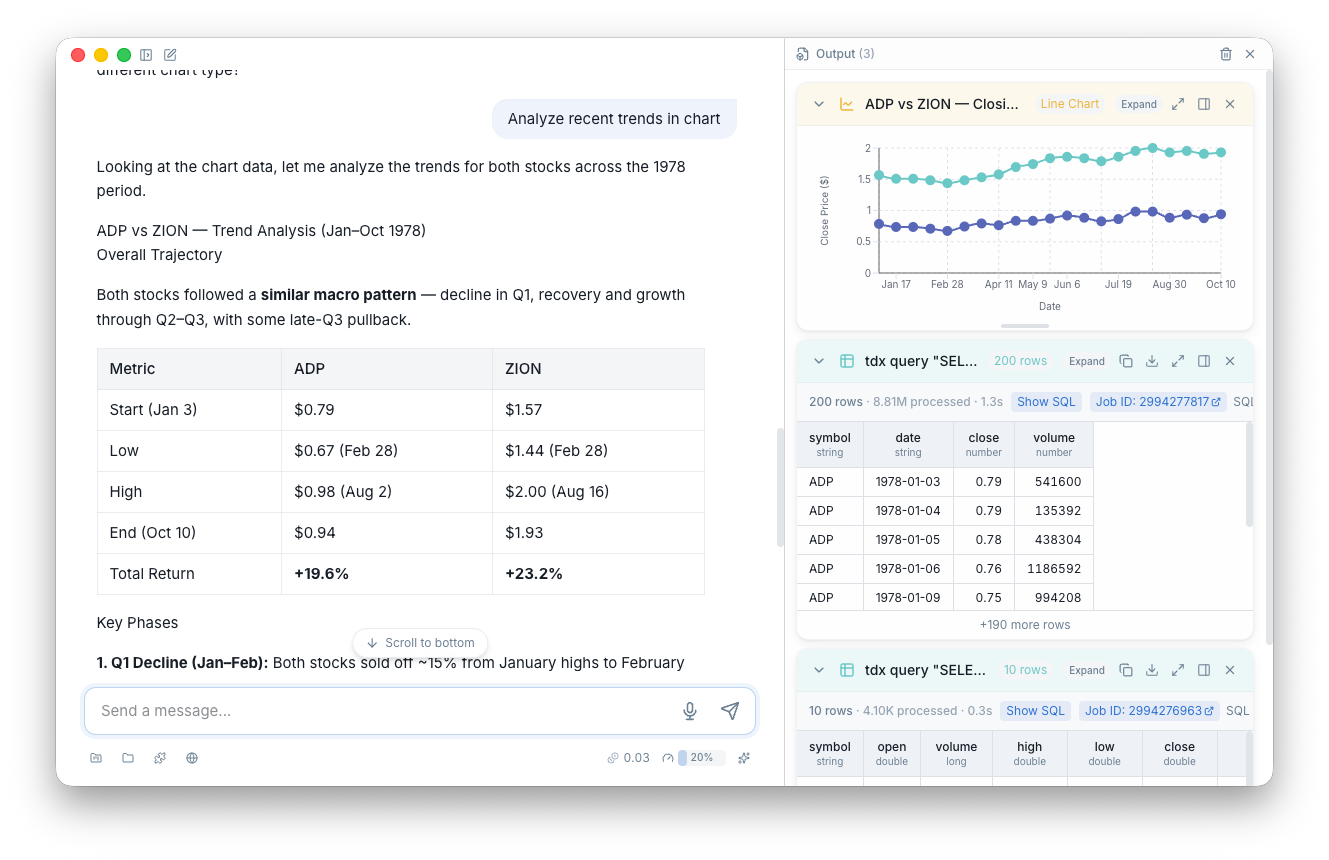Click the send message paper plane icon
The width and height of the screenshot is (1329, 860).
point(730,711)
